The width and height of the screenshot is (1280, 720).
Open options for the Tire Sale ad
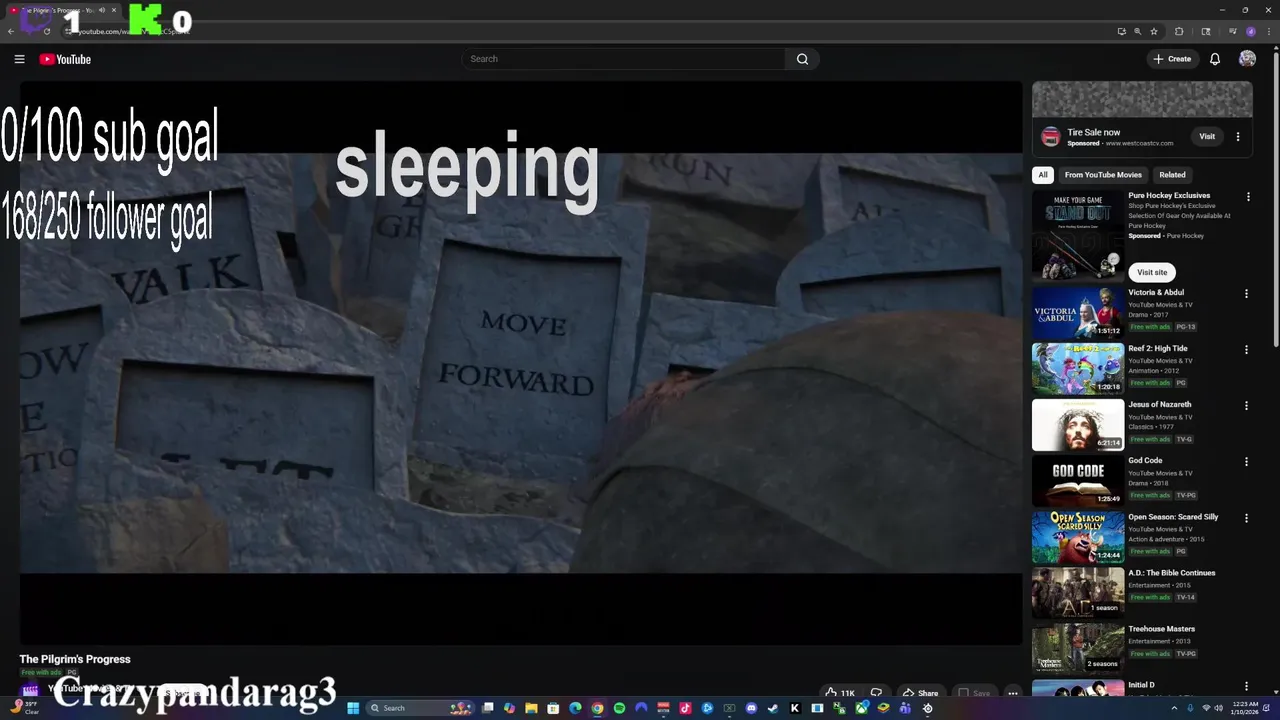point(1238,137)
